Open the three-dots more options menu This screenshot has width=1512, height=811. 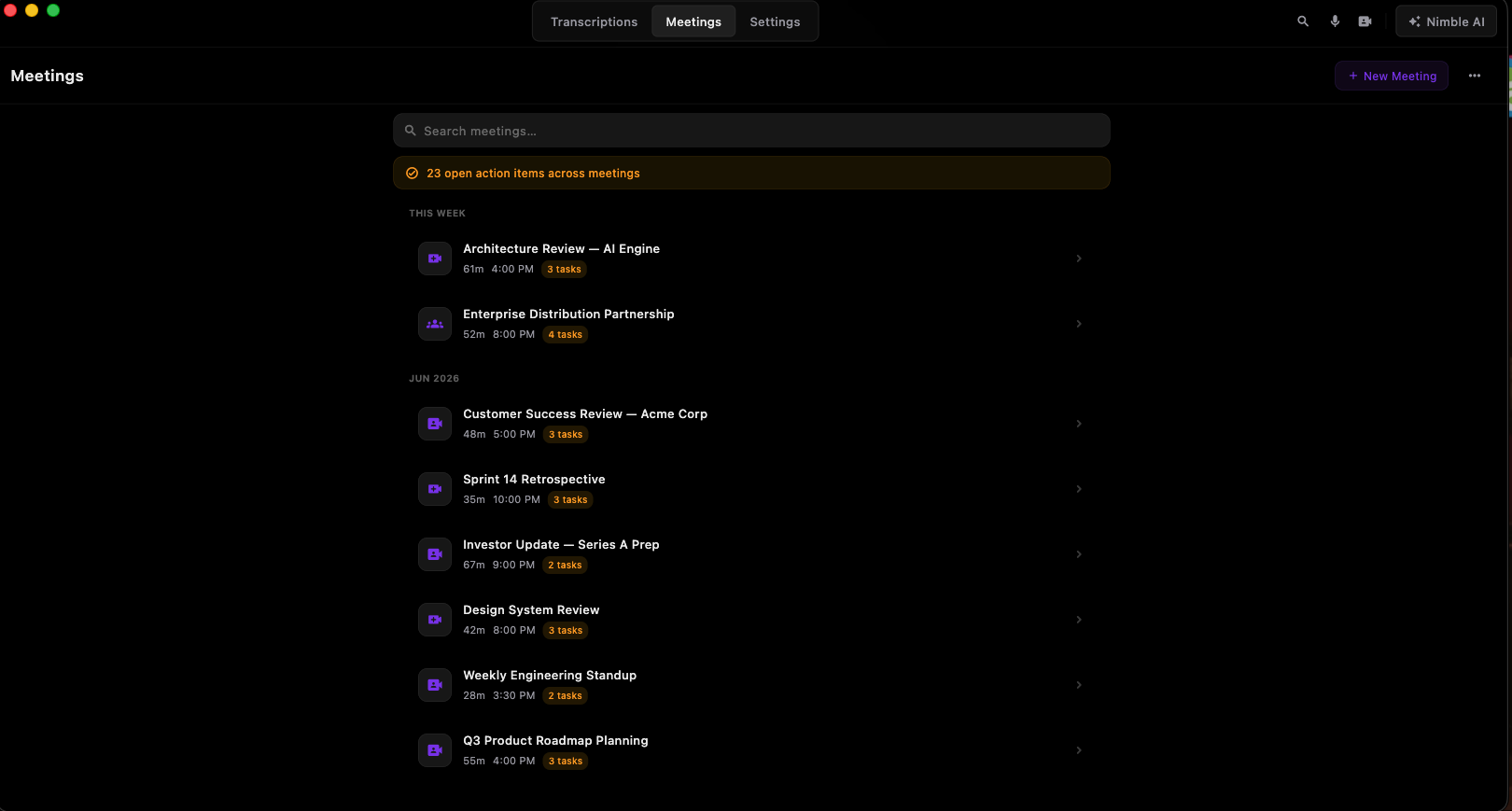click(1475, 76)
